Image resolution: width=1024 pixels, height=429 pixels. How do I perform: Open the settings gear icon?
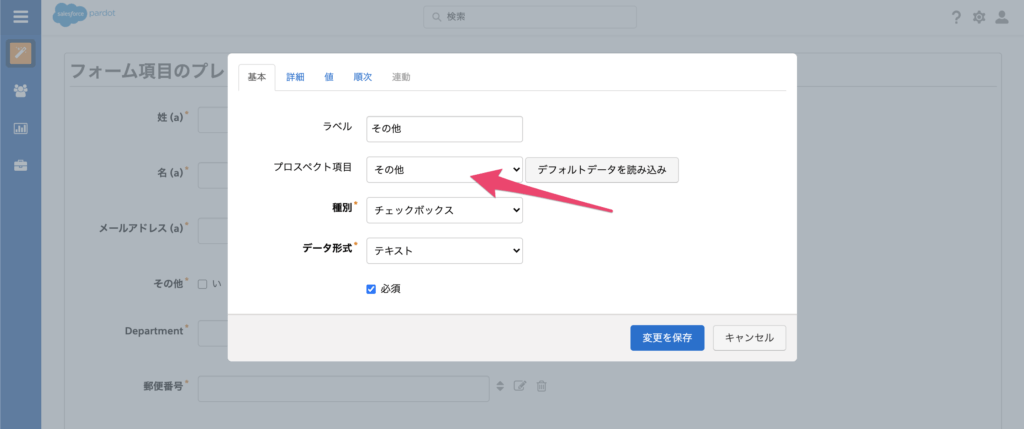coord(978,18)
